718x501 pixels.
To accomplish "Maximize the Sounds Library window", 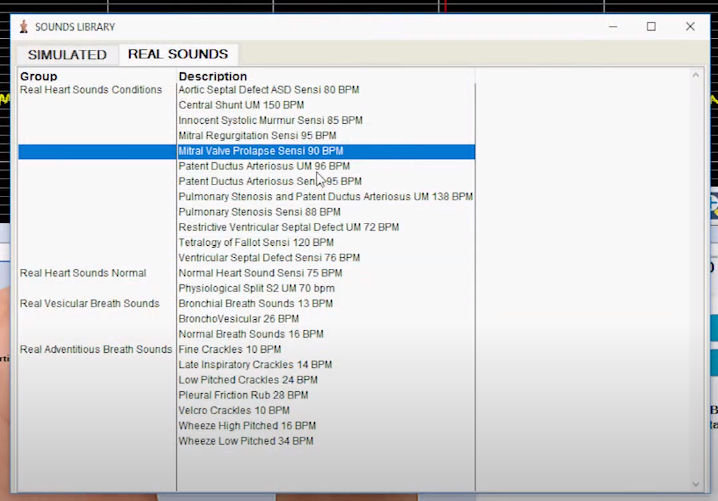I will (651, 27).
